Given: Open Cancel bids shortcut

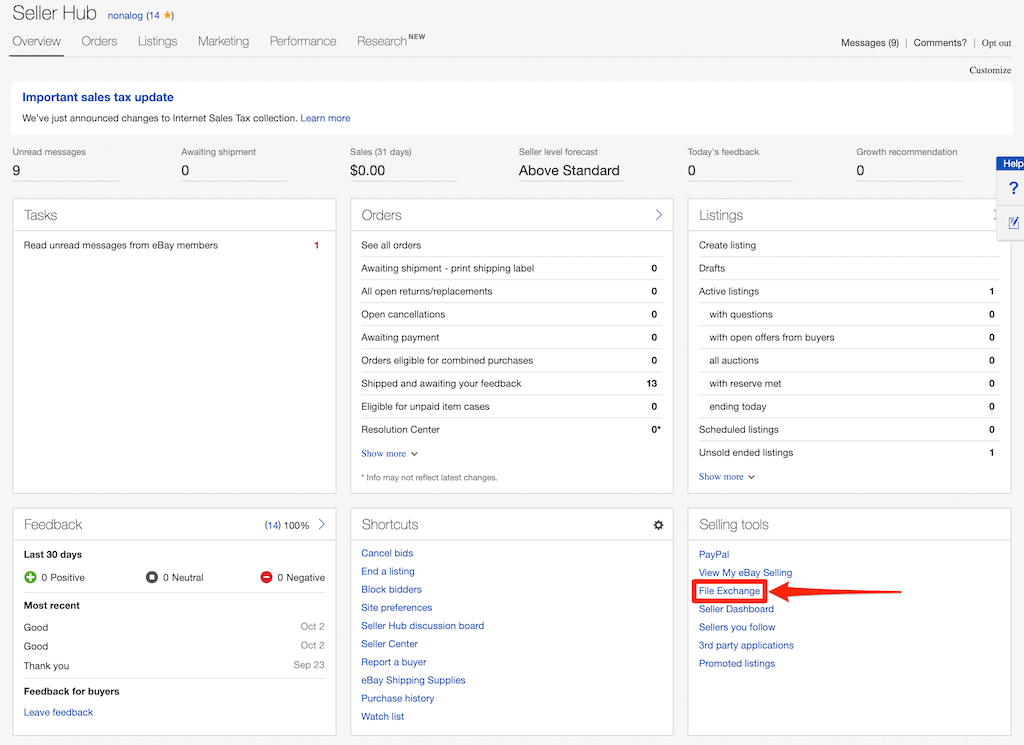Looking at the screenshot, I should pos(387,553).
